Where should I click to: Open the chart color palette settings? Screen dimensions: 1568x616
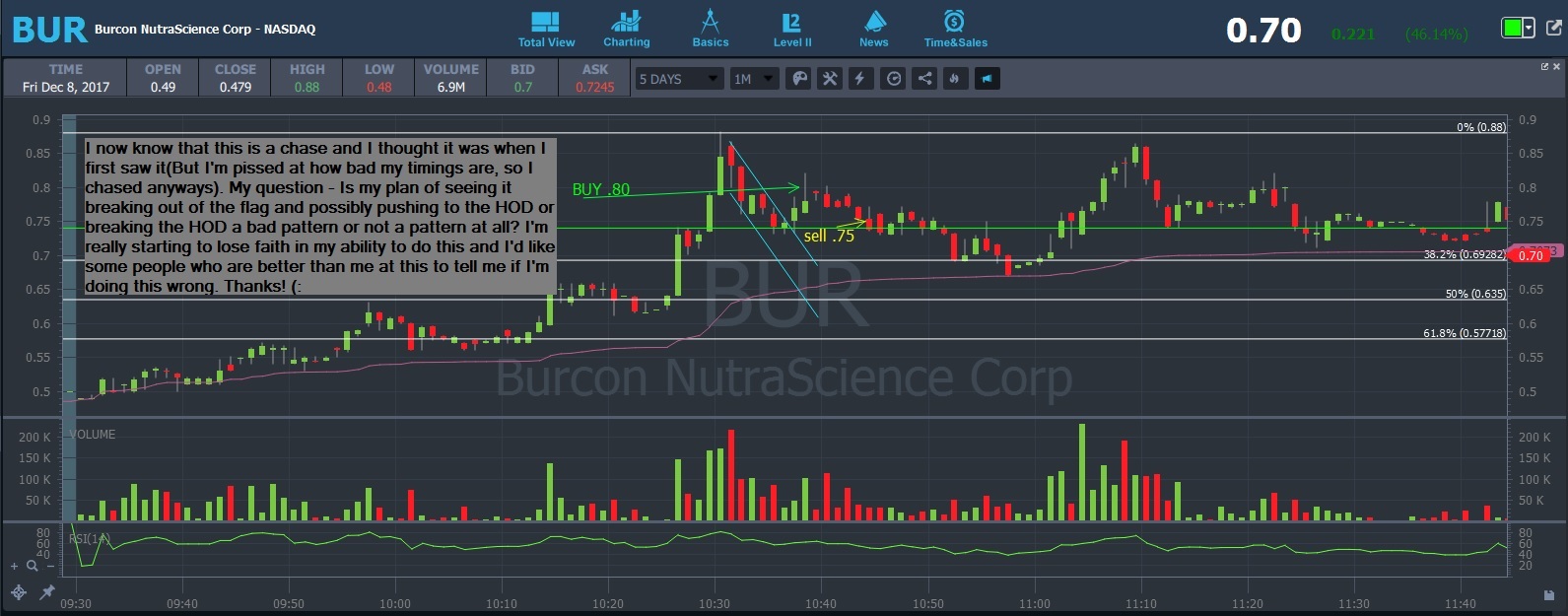click(x=799, y=79)
